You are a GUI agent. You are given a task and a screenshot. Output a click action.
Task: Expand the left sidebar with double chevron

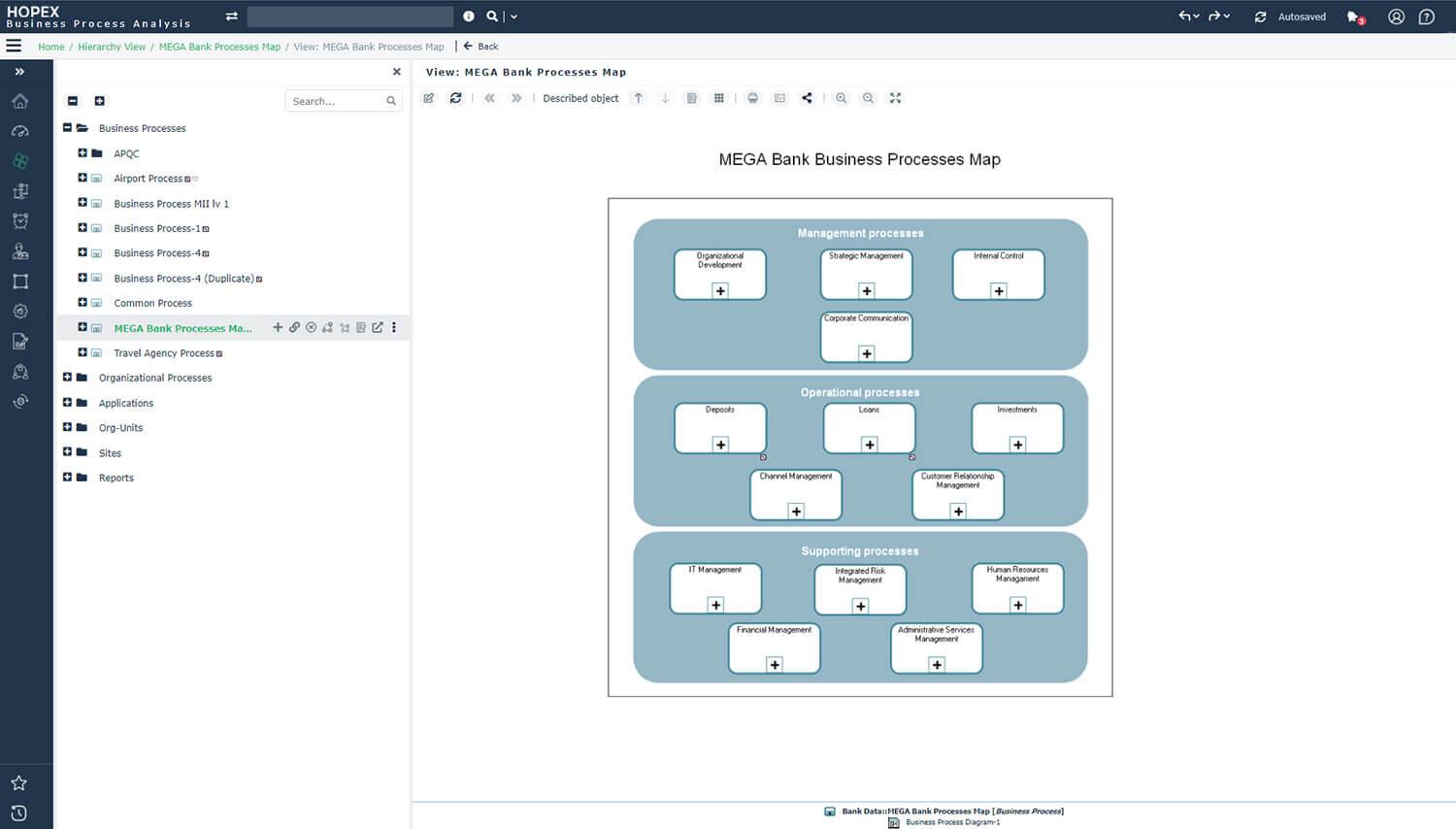pyautogui.click(x=19, y=72)
